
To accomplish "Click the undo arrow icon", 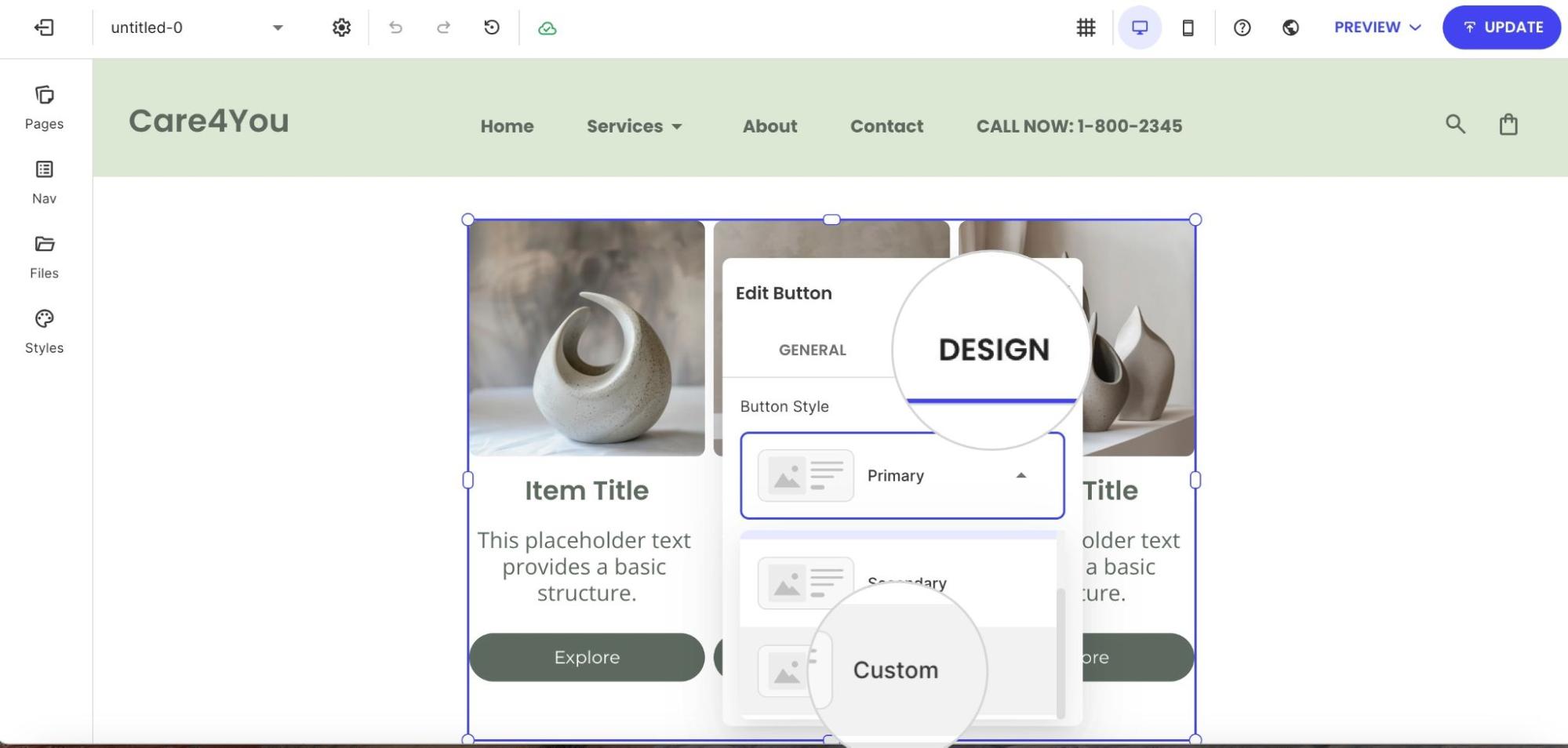I will pos(396,27).
